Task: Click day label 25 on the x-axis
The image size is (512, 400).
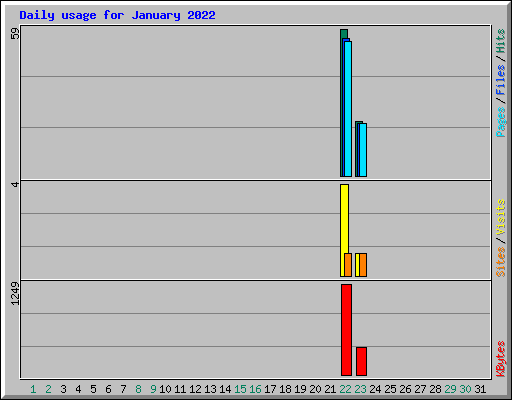Action: (x=390, y=389)
